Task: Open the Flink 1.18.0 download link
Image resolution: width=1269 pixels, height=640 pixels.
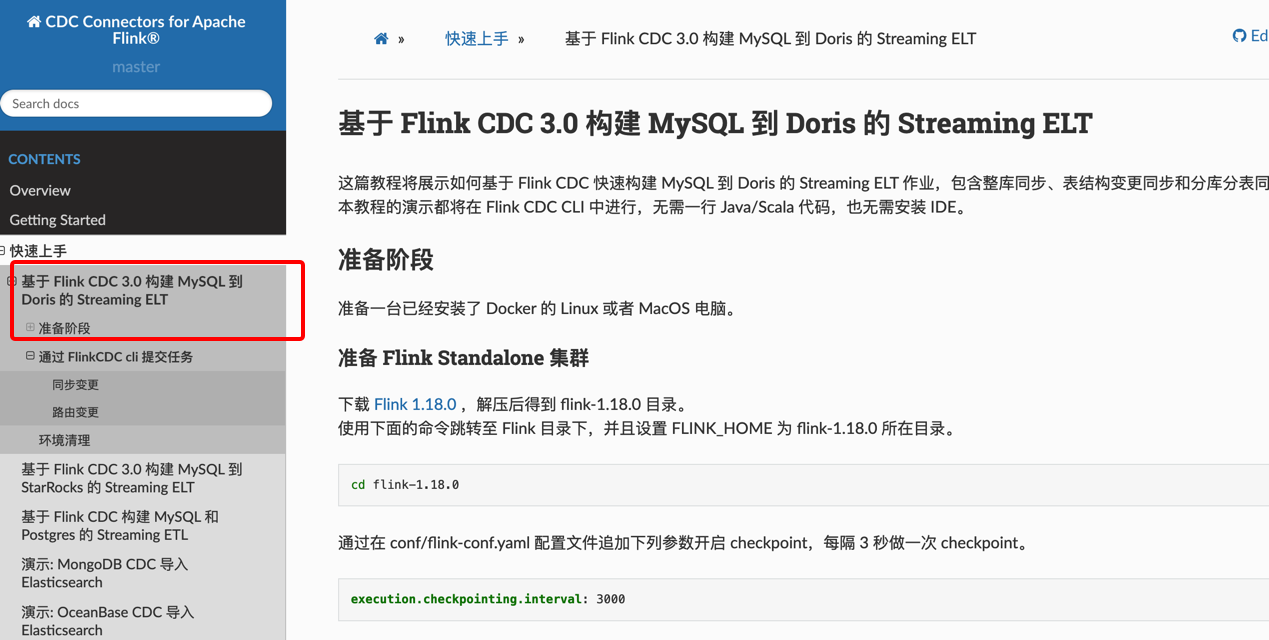Action: coord(415,404)
